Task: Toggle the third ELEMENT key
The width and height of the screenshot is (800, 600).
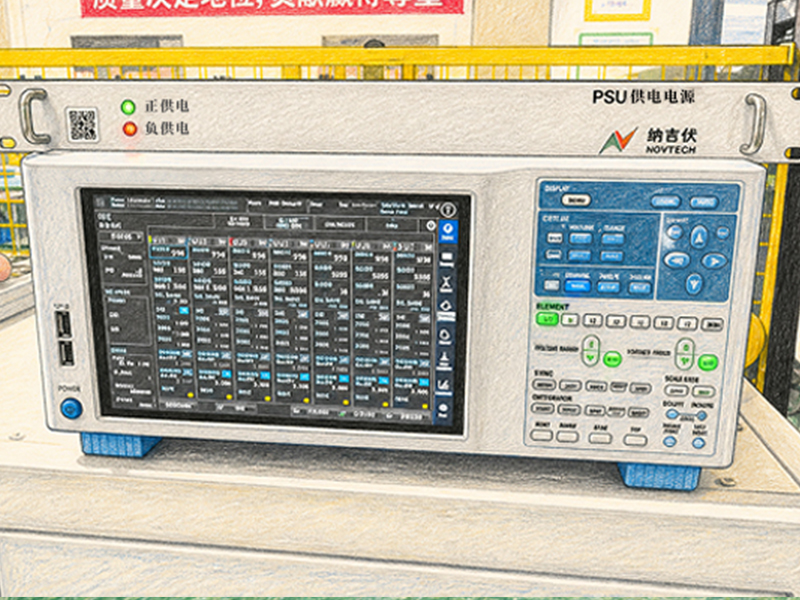Action: coord(592,321)
